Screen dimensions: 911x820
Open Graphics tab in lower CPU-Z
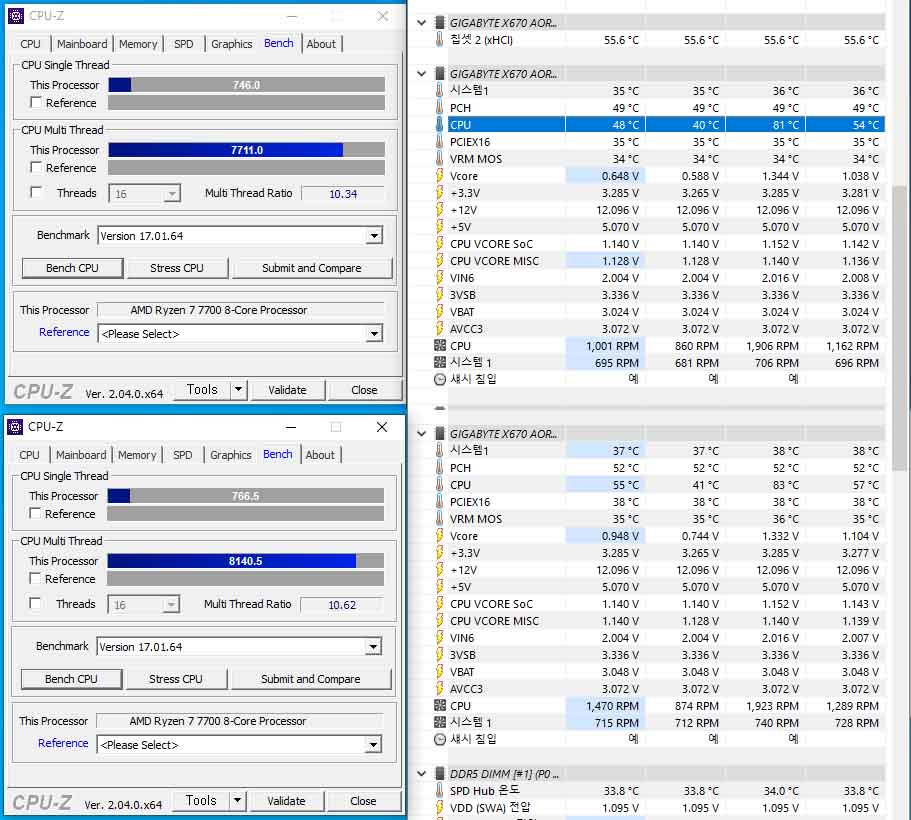coord(231,454)
